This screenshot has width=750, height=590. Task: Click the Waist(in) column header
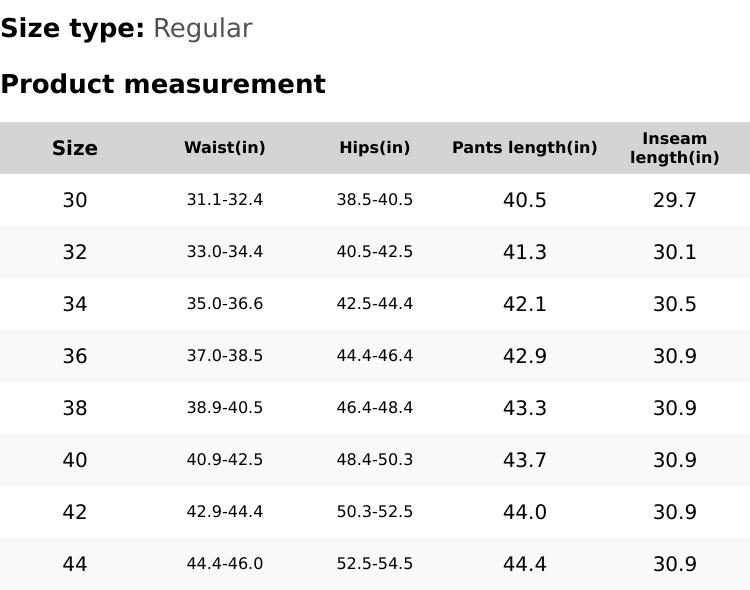tap(225, 148)
